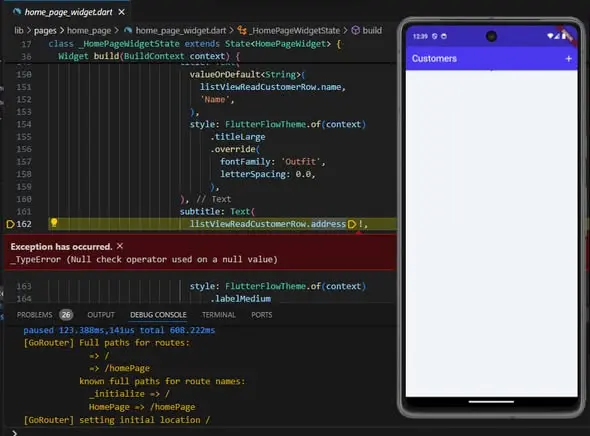Open the PORTS panel tab

click(x=262, y=315)
